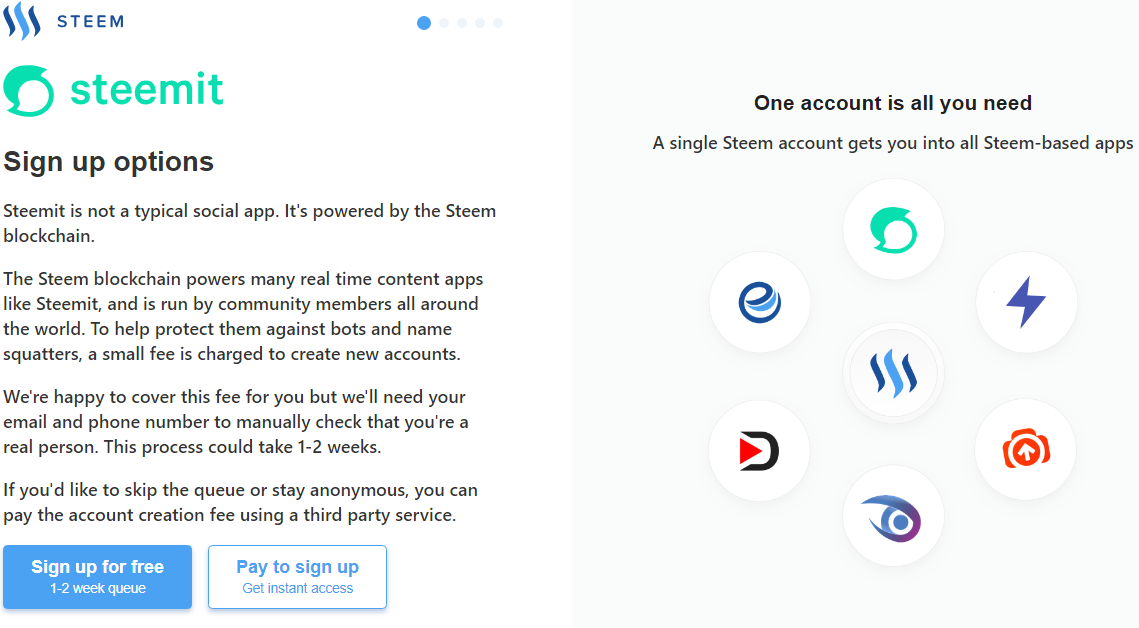This screenshot has height=628, width=1139.
Task: Select the first active blue step dot
Action: coord(424,23)
